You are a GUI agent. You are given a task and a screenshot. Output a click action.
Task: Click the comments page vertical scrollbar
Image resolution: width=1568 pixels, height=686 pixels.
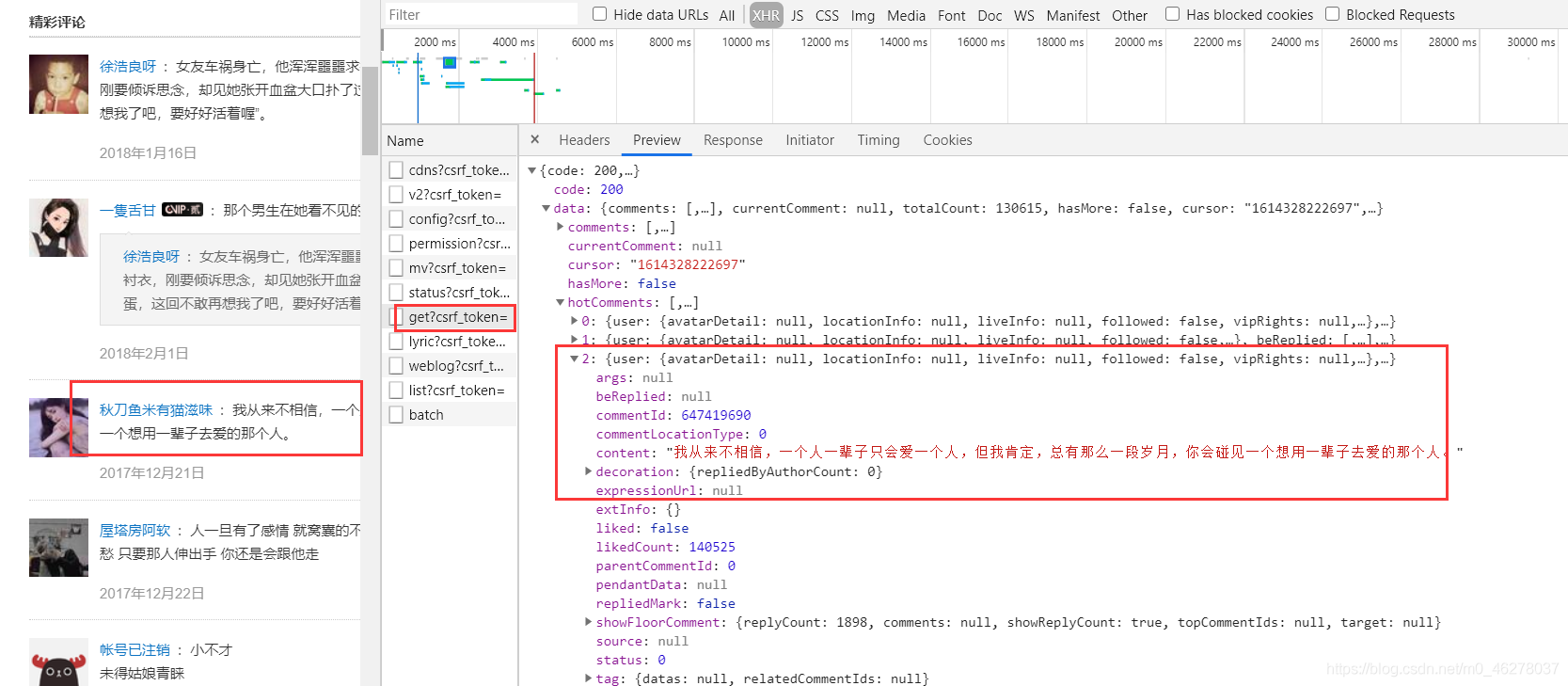369,112
